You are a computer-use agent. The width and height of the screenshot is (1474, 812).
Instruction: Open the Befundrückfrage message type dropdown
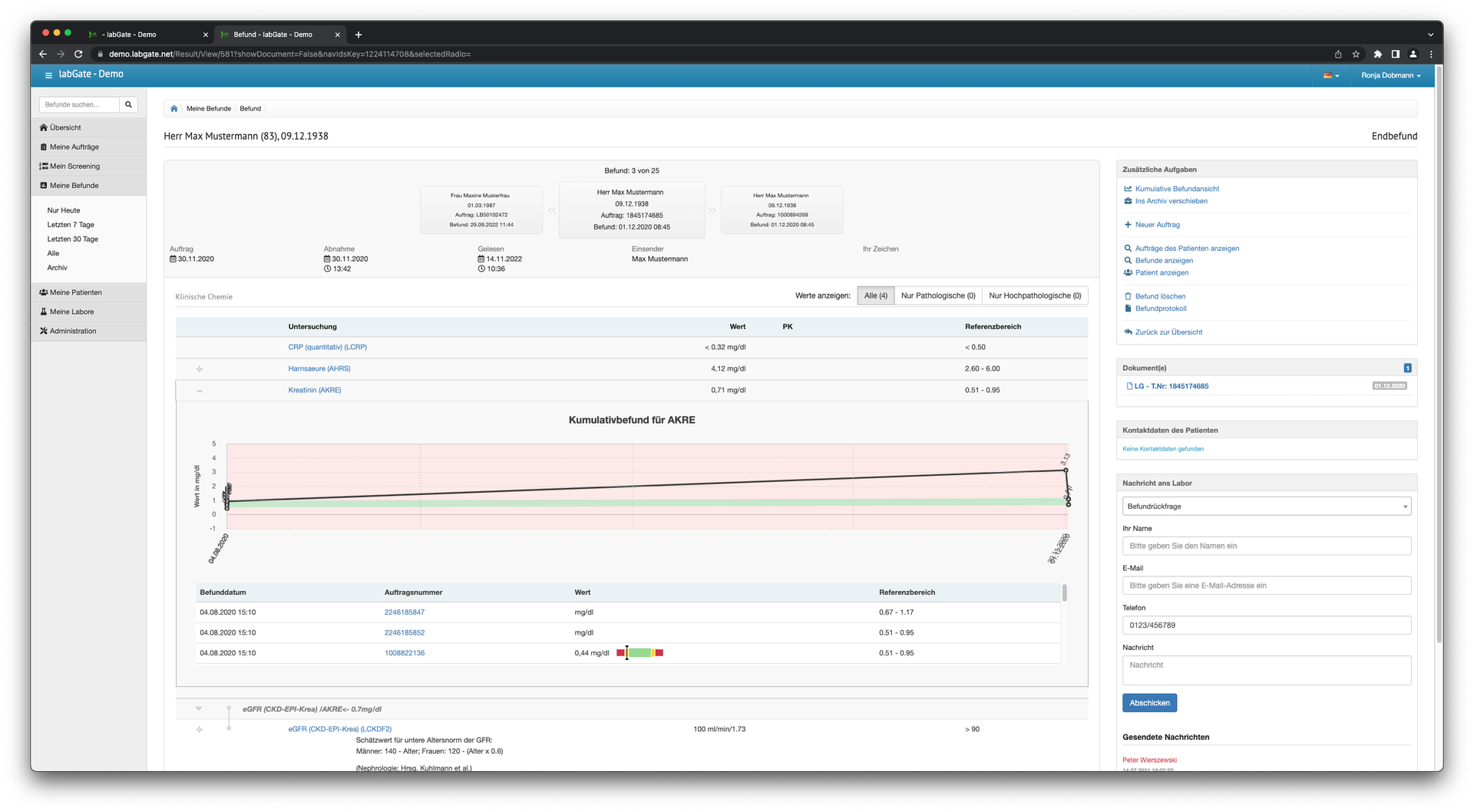pyautogui.click(x=1266, y=507)
